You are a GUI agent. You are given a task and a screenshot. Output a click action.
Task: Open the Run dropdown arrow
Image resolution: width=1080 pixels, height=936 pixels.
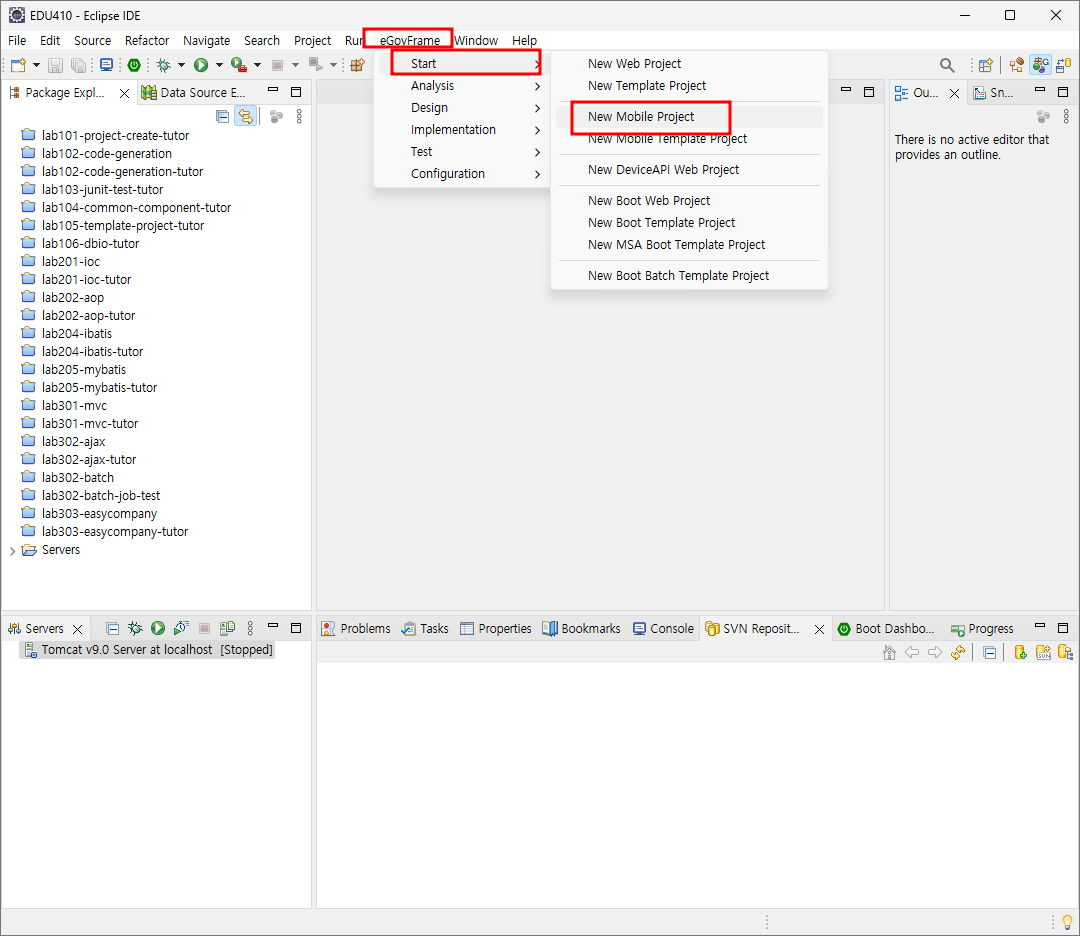(219, 65)
